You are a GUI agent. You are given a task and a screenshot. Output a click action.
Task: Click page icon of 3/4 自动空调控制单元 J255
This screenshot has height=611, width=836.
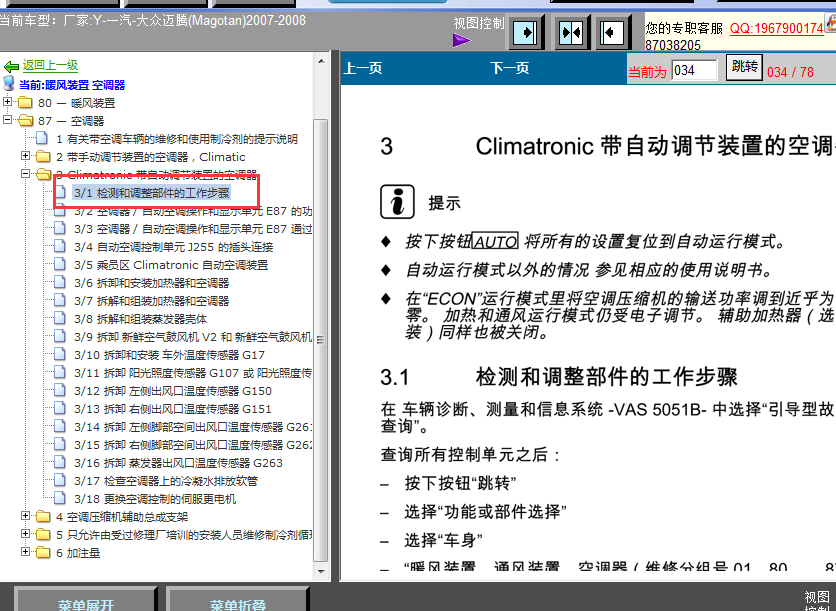tap(60, 246)
